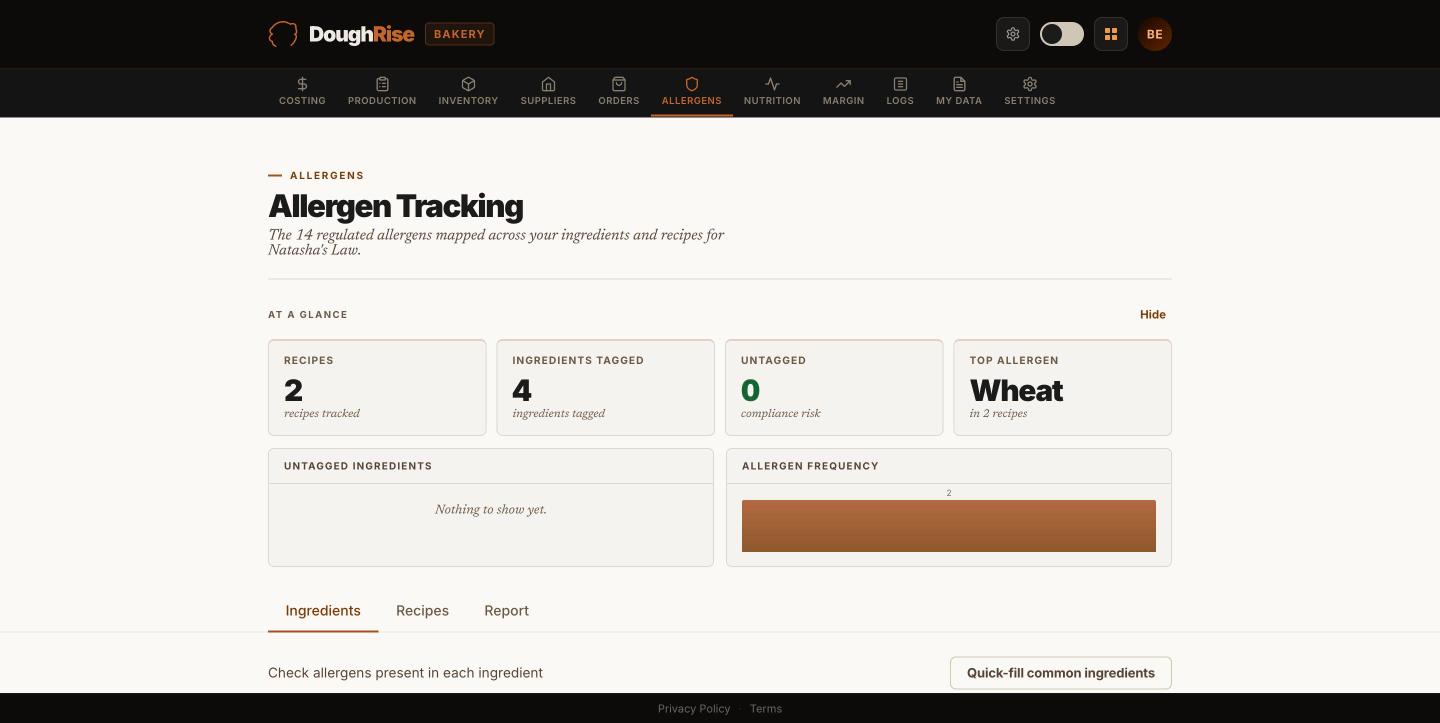Viewport: 1440px width, 723px height.
Task: Open the Privacy Policy link
Action: tap(694, 709)
